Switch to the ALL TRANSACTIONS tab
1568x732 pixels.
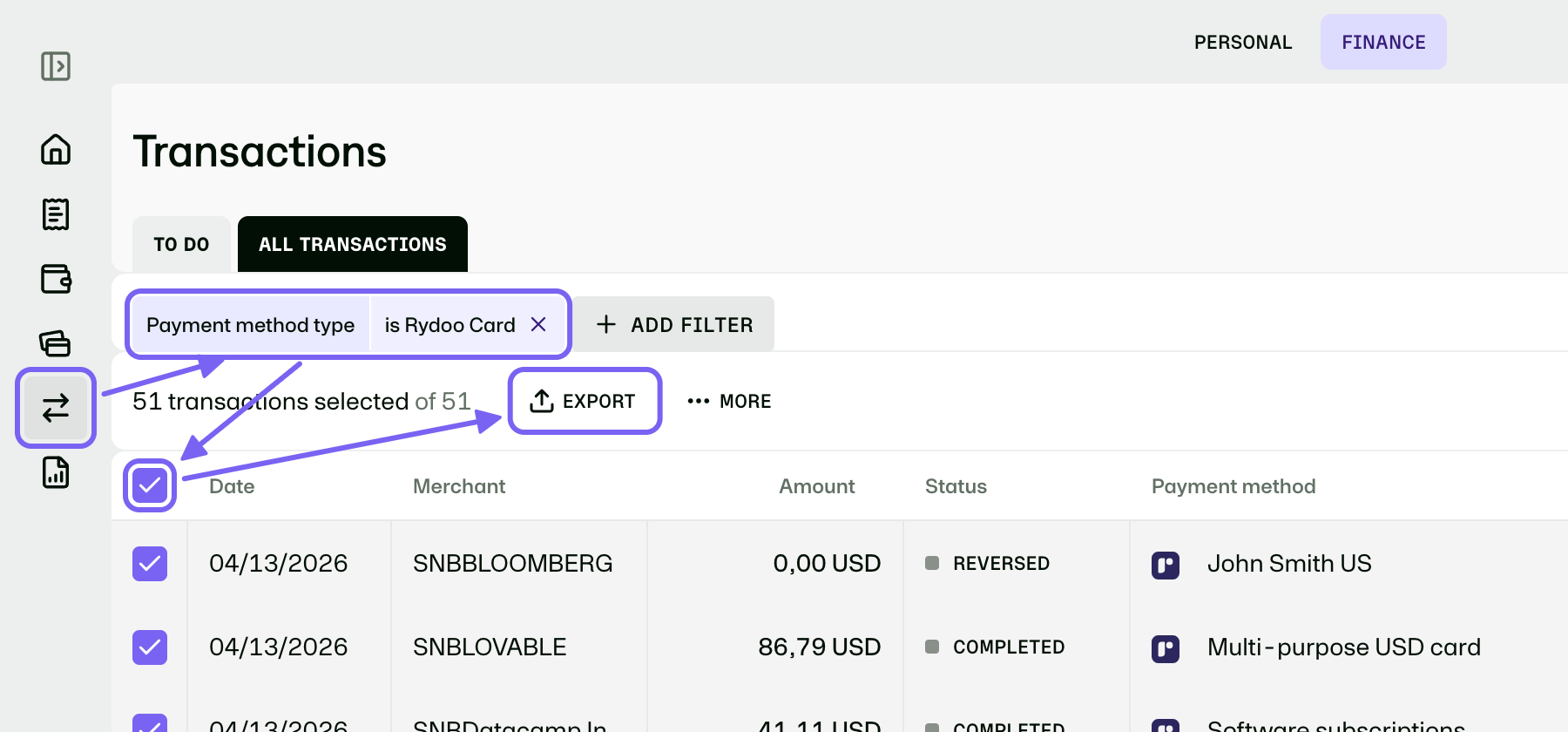(x=353, y=244)
